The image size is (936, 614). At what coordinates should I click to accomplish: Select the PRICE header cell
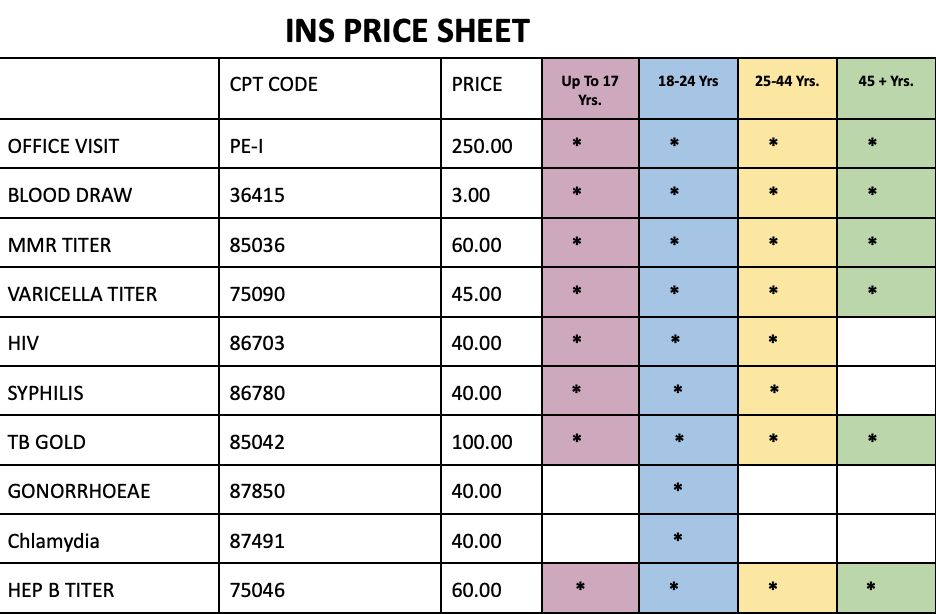(x=491, y=89)
